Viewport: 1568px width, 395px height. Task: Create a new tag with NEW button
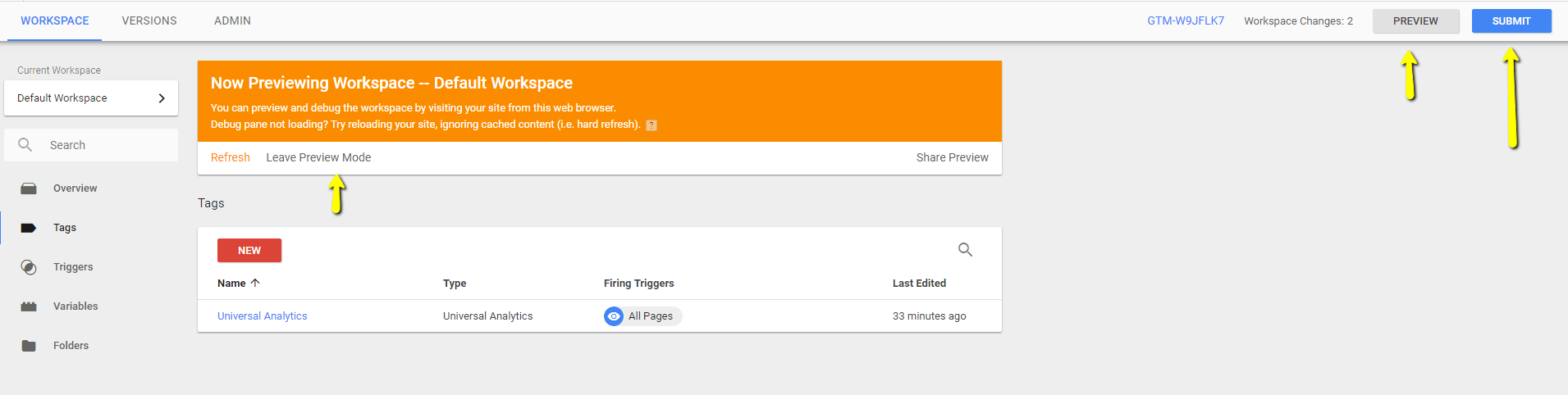click(249, 251)
